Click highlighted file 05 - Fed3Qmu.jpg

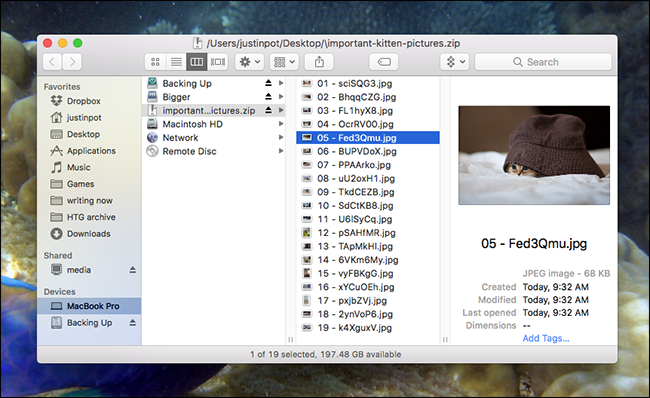click(x=368, y=138)
